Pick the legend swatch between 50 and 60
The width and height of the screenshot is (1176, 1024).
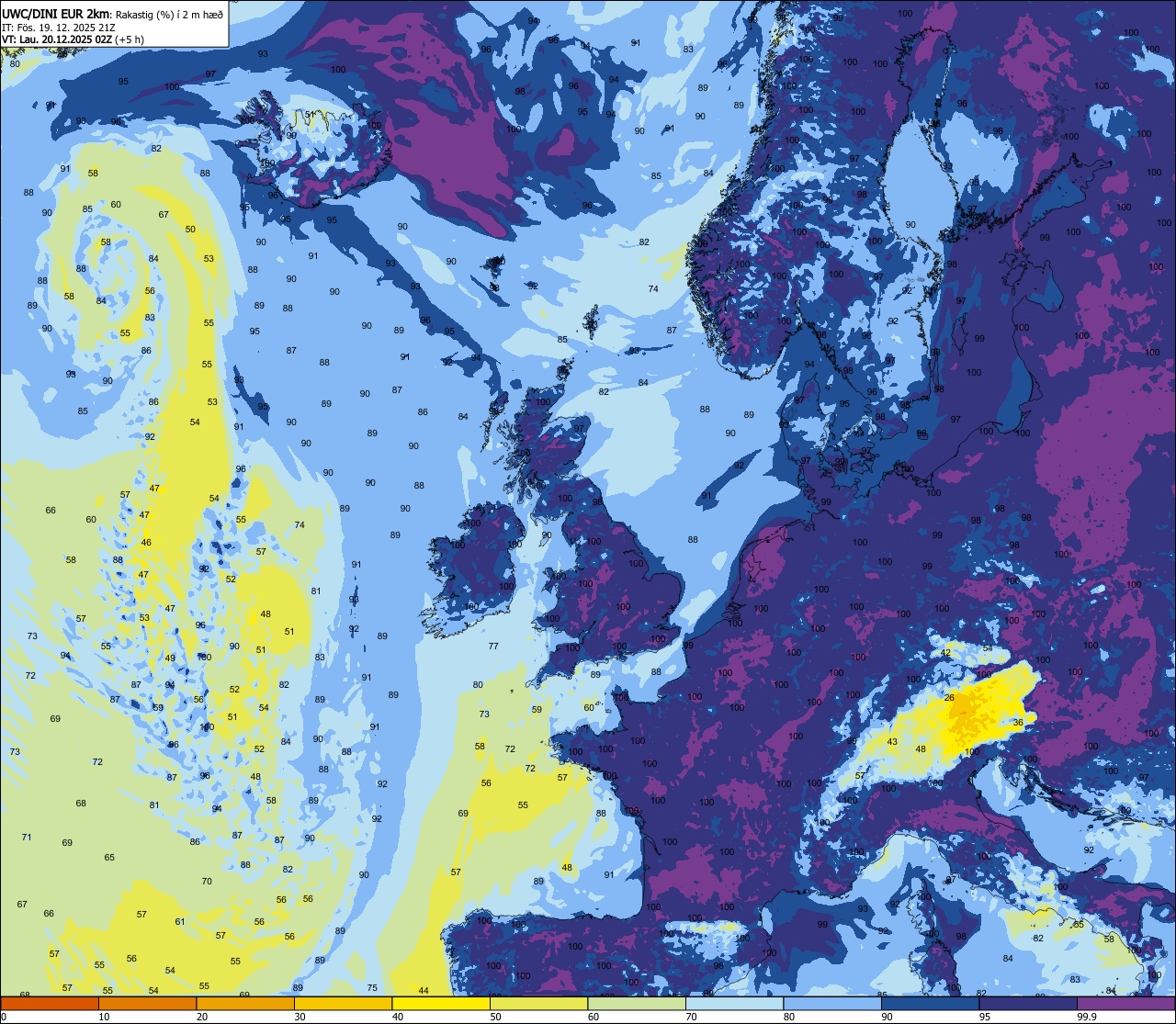[x=538, y=1003]
